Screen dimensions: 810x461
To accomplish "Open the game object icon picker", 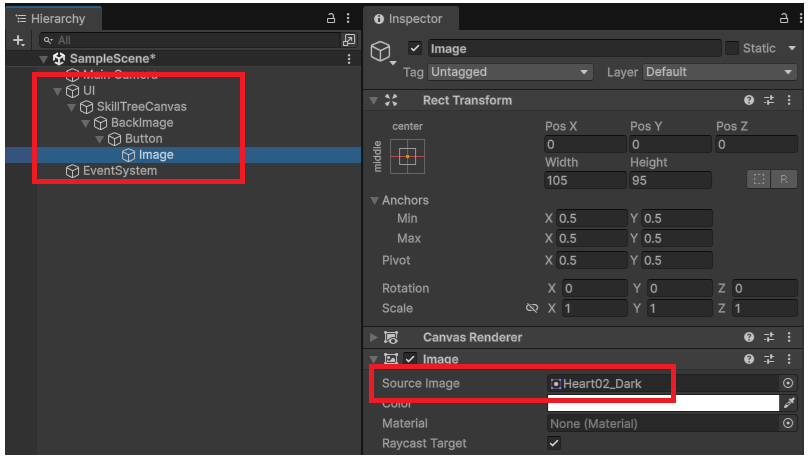I will [x=383, y=52].
